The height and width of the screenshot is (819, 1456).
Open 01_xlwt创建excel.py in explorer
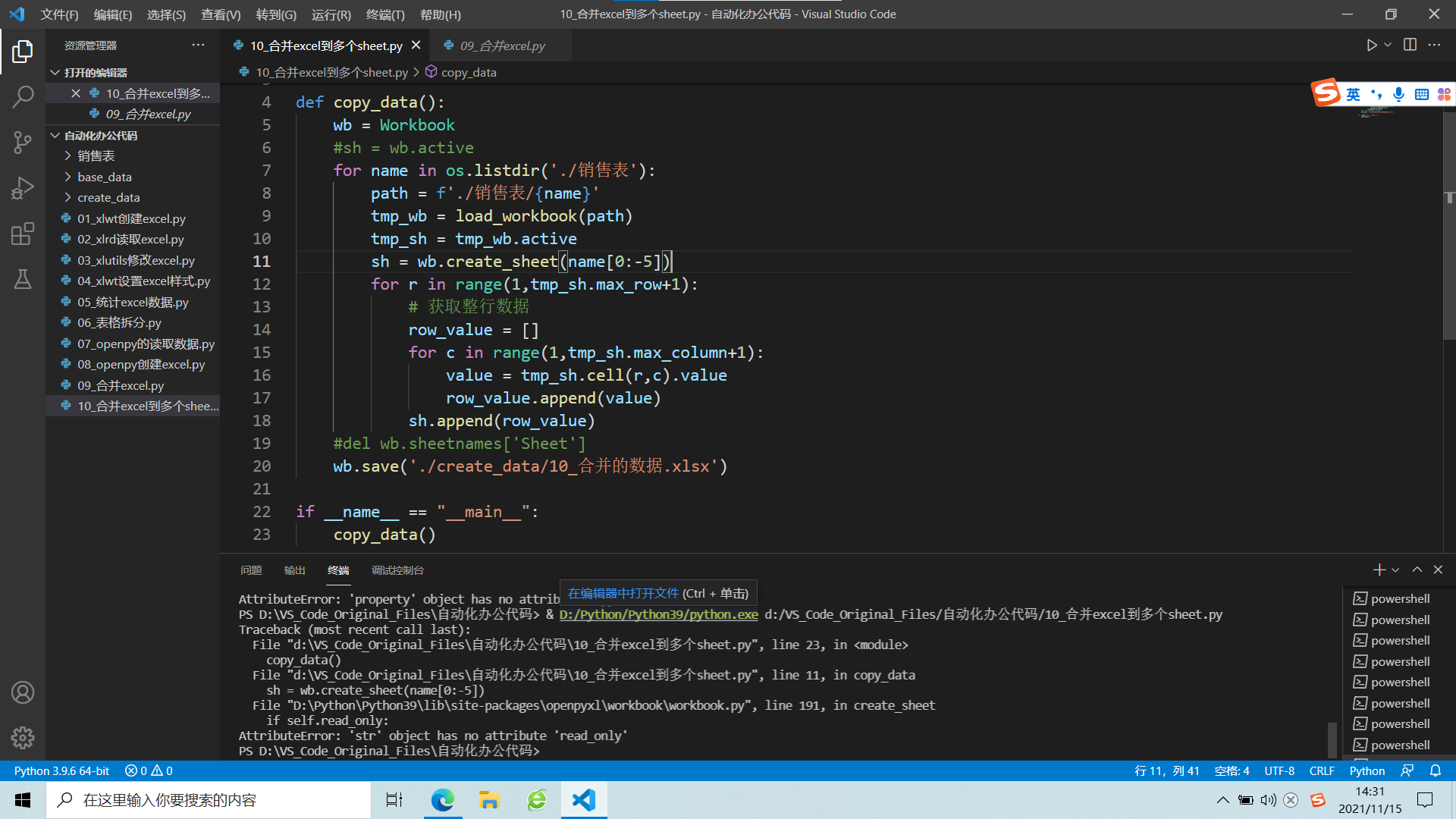[131, 218]
